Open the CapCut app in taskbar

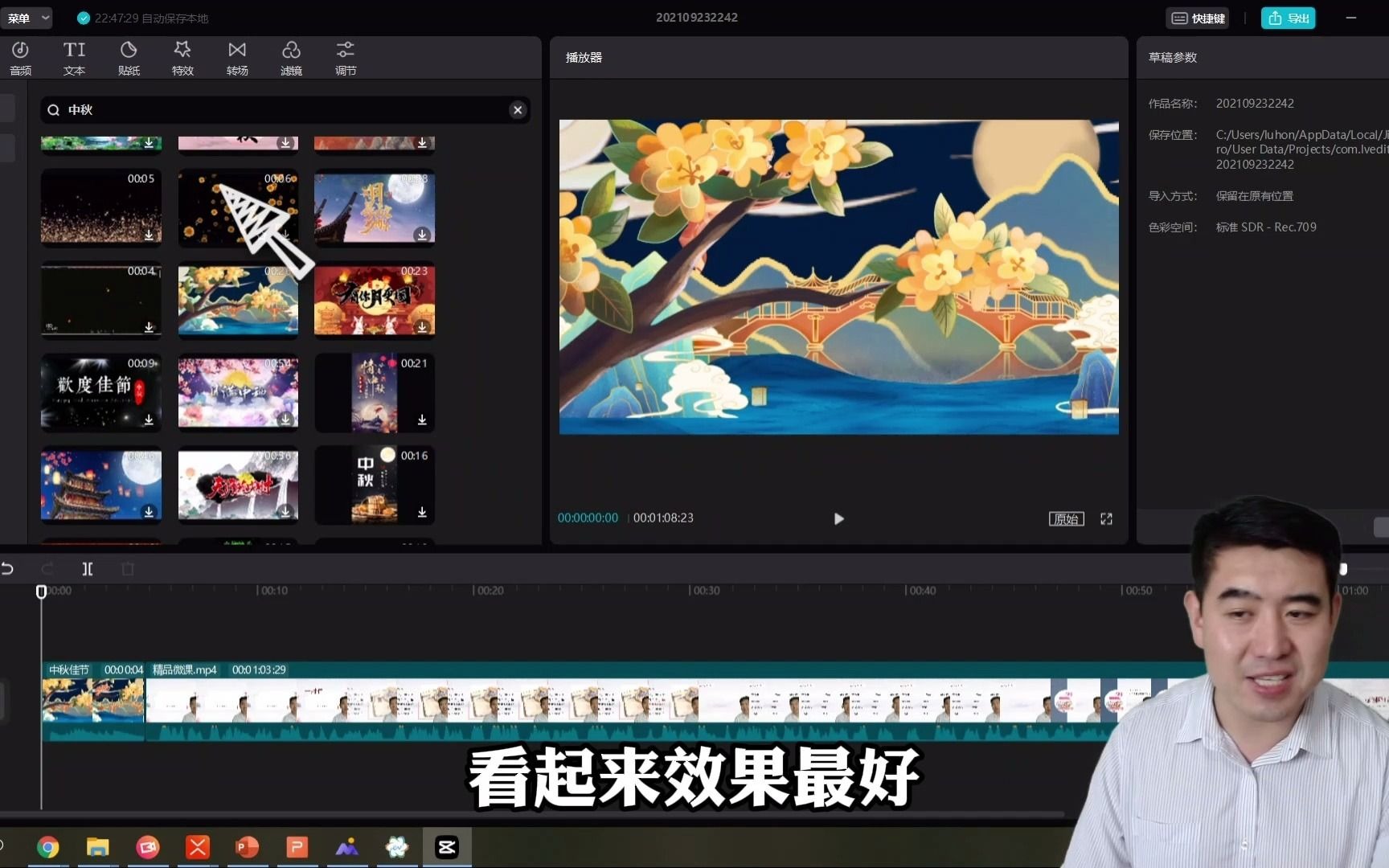tap(447, 847)
